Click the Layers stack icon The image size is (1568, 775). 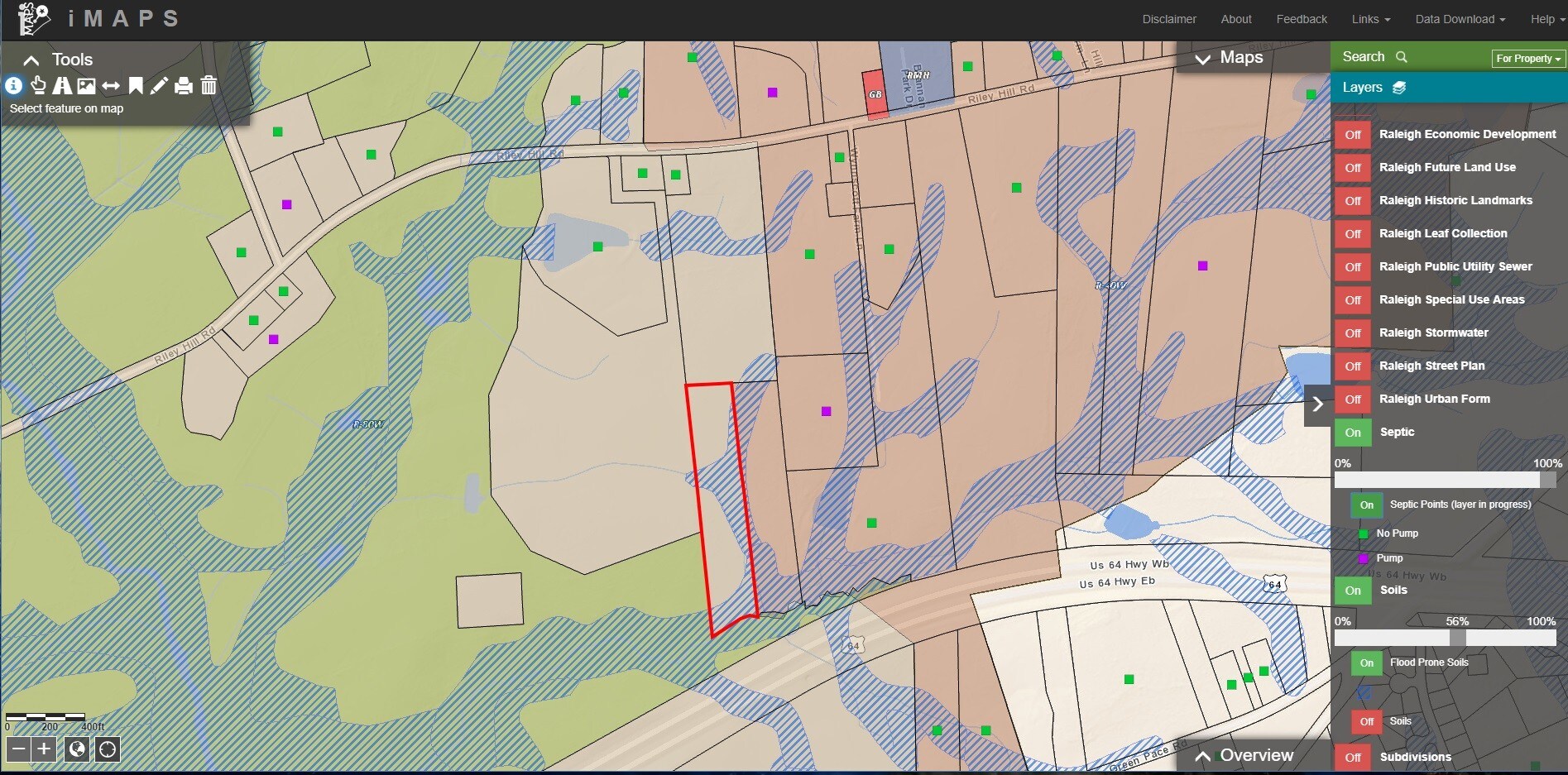click(x=1400, y=87)
